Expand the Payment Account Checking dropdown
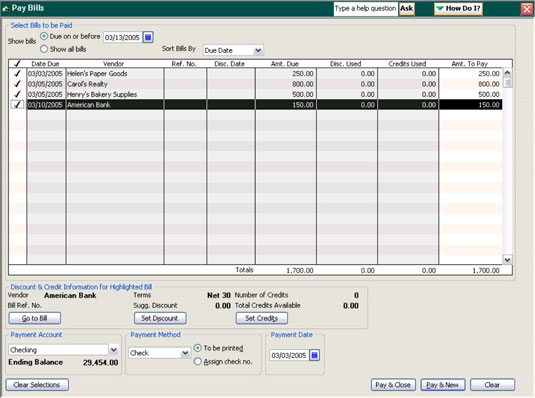 pyautogui.click(x=114, y=350)
